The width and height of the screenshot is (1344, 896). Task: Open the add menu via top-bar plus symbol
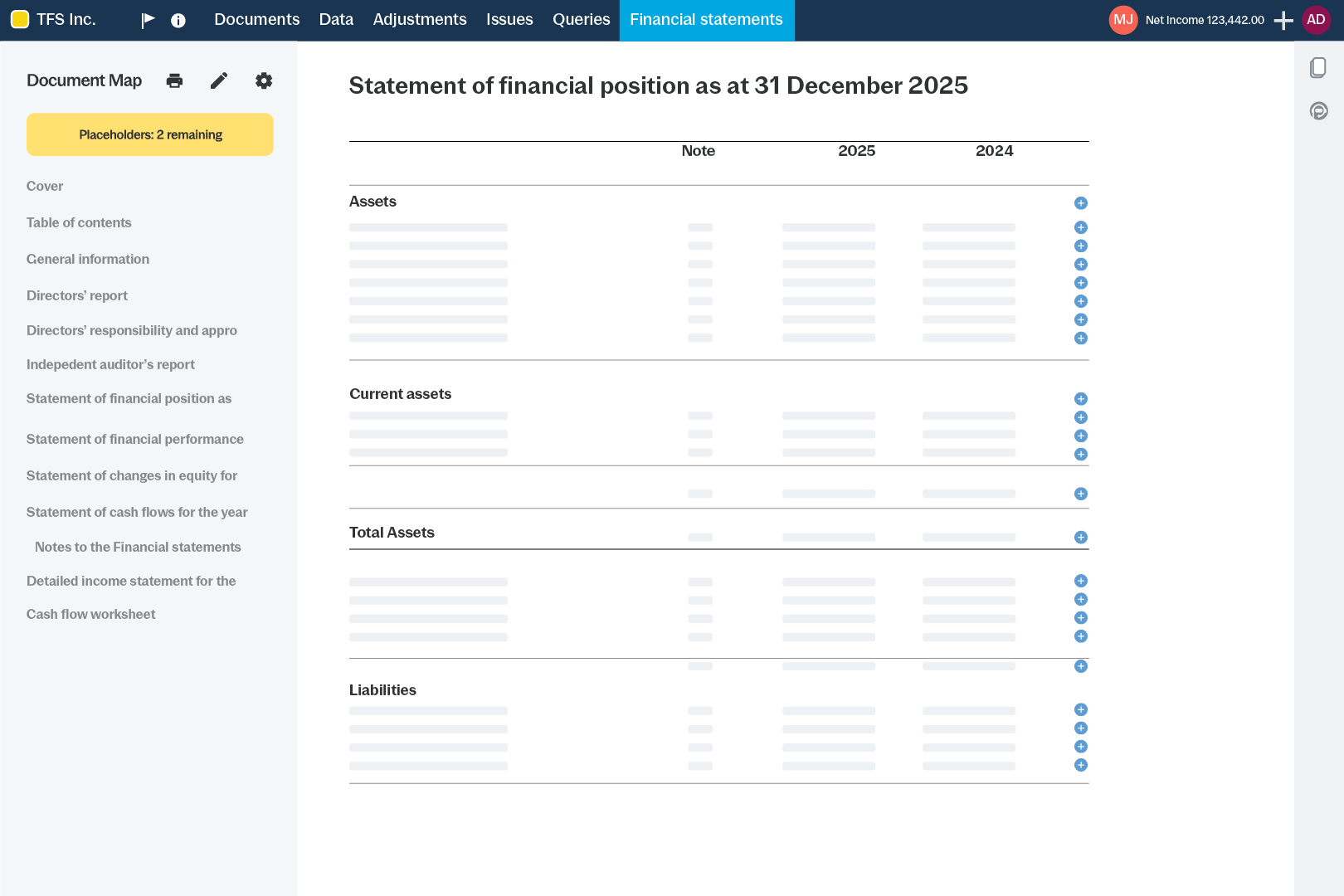tap(1282, 19)
